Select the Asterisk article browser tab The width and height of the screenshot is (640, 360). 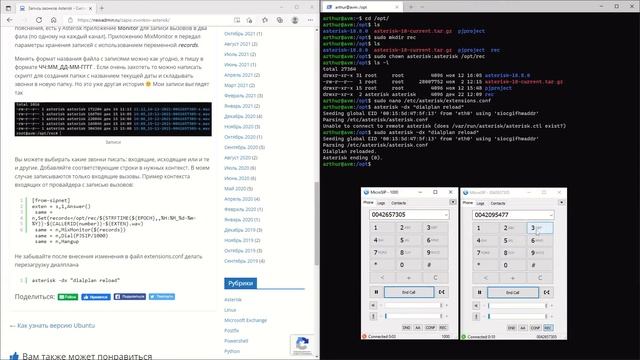(x=56, y=8)
